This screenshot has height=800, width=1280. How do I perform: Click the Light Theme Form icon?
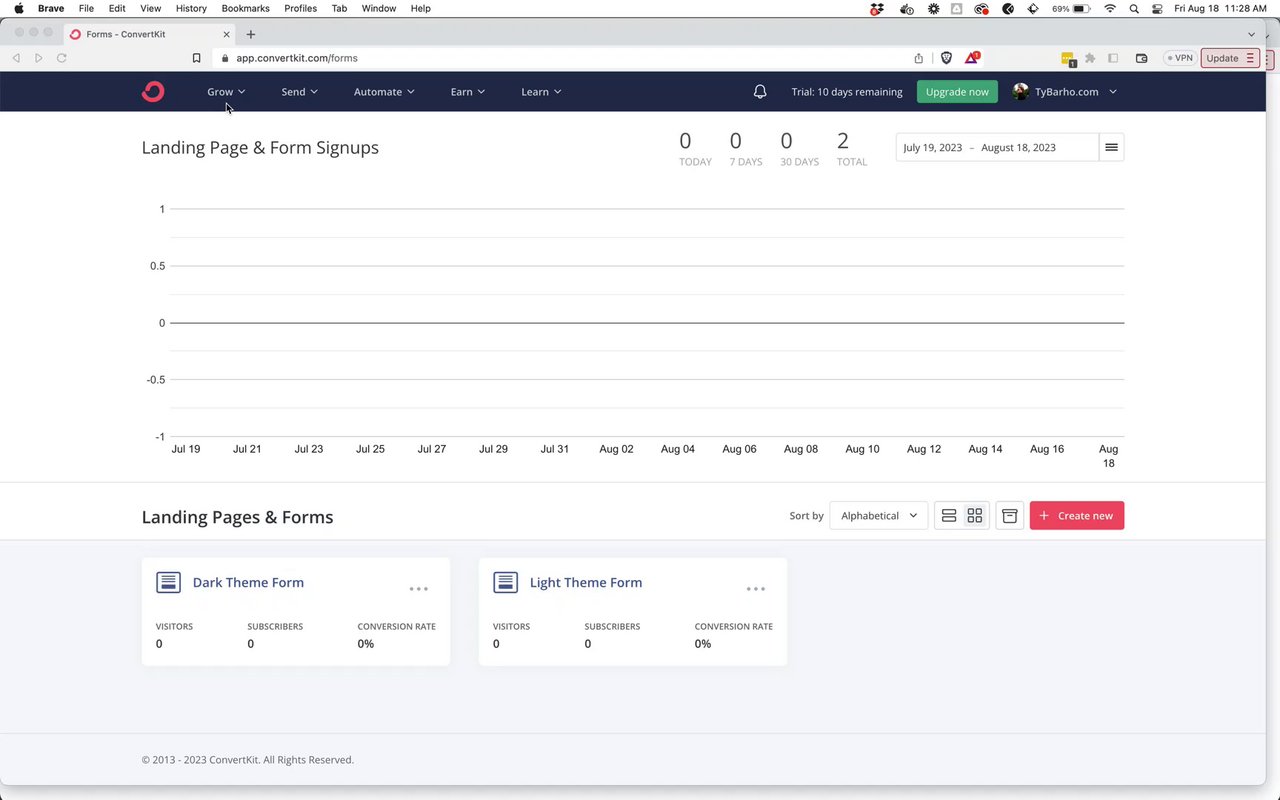point(505,582)
